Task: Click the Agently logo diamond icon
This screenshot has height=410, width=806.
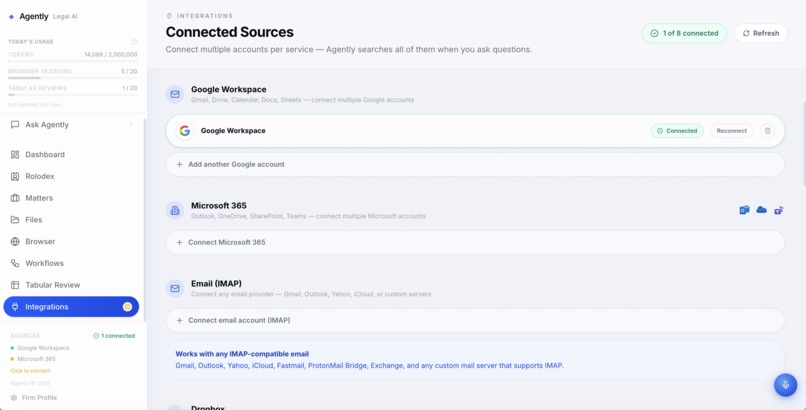Action: 11,17
